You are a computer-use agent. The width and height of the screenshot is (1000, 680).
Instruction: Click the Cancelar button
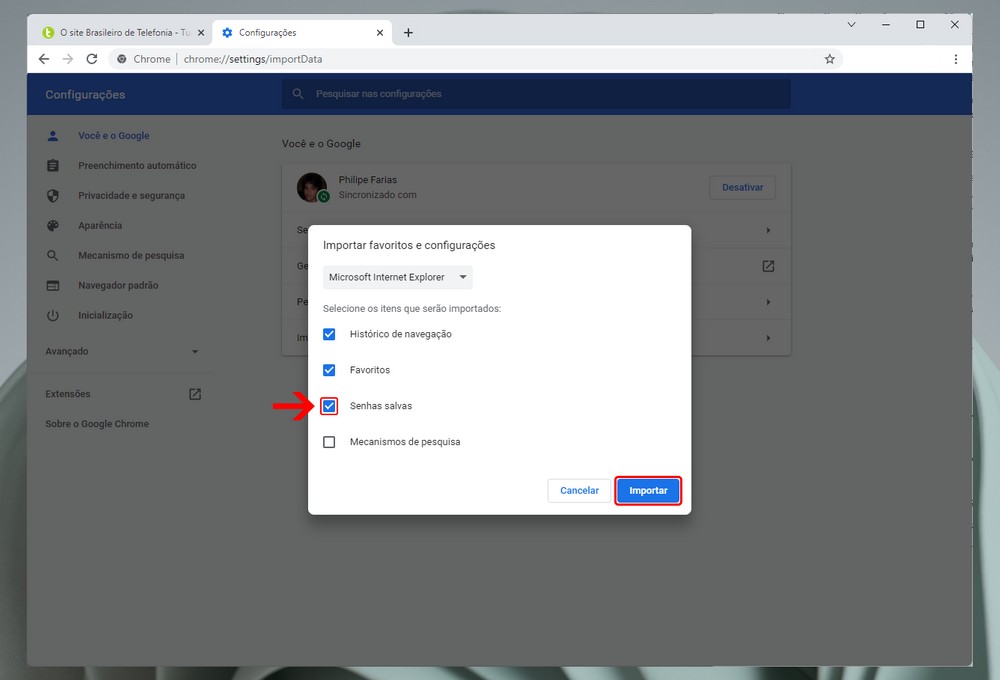[579, 491]
